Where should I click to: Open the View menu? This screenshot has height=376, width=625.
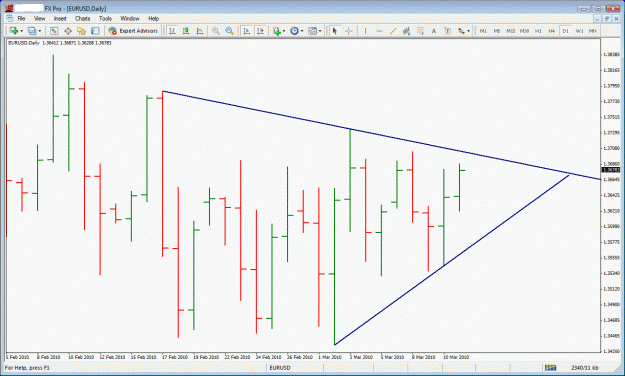(39, 18)
